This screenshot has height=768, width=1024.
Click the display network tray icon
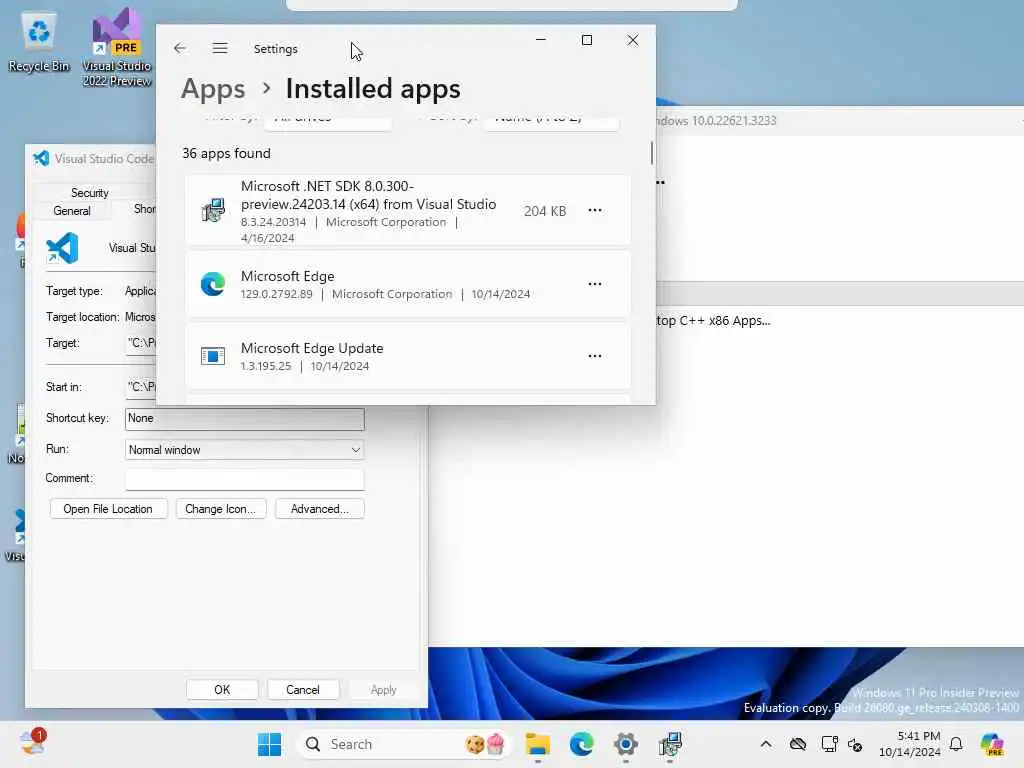tap(829, 744)
